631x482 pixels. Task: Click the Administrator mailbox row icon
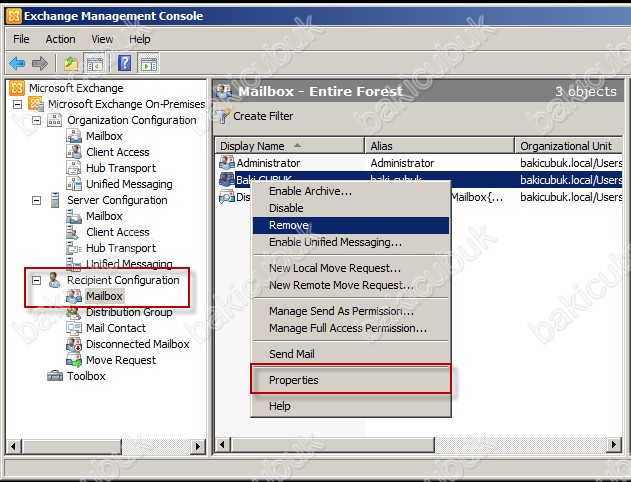click(x=227, y=163)
